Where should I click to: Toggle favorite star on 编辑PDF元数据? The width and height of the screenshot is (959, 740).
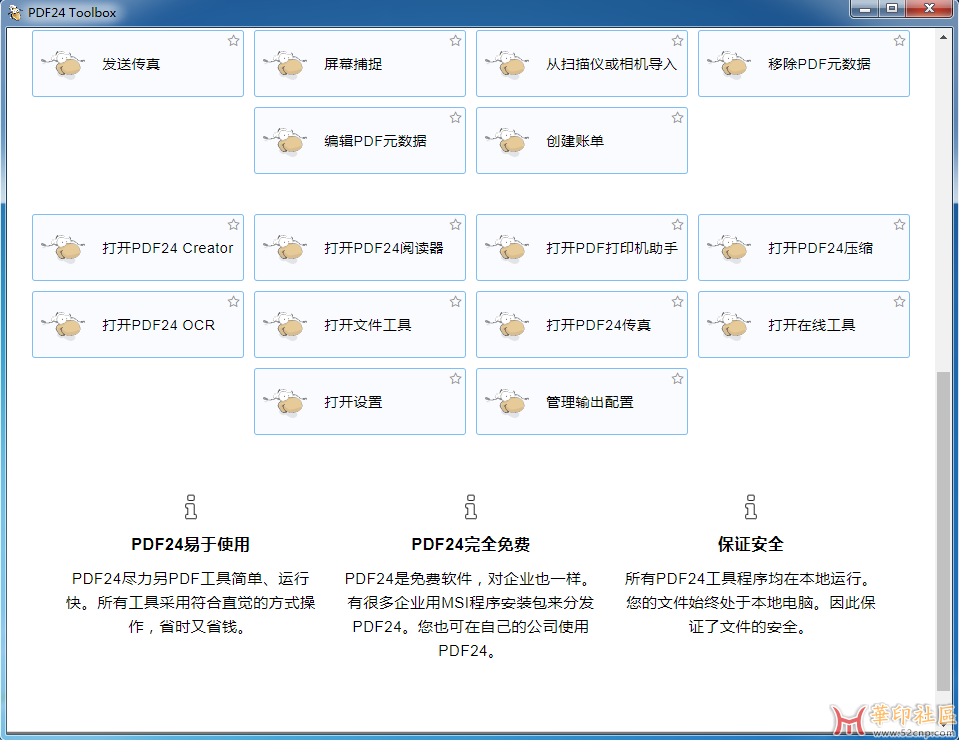point(456,118)
